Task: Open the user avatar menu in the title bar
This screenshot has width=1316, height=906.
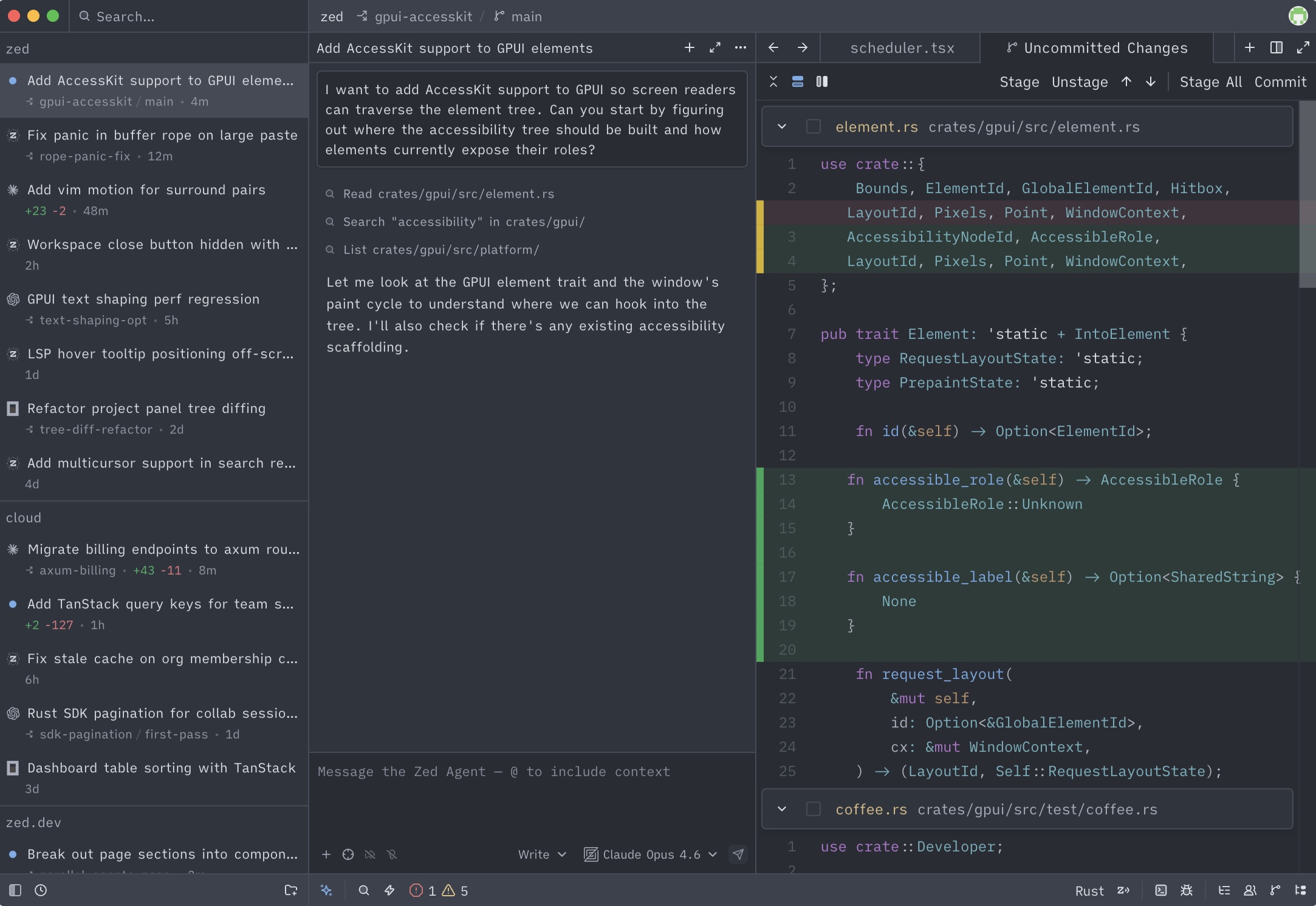Action: (x=1298, y=16)
